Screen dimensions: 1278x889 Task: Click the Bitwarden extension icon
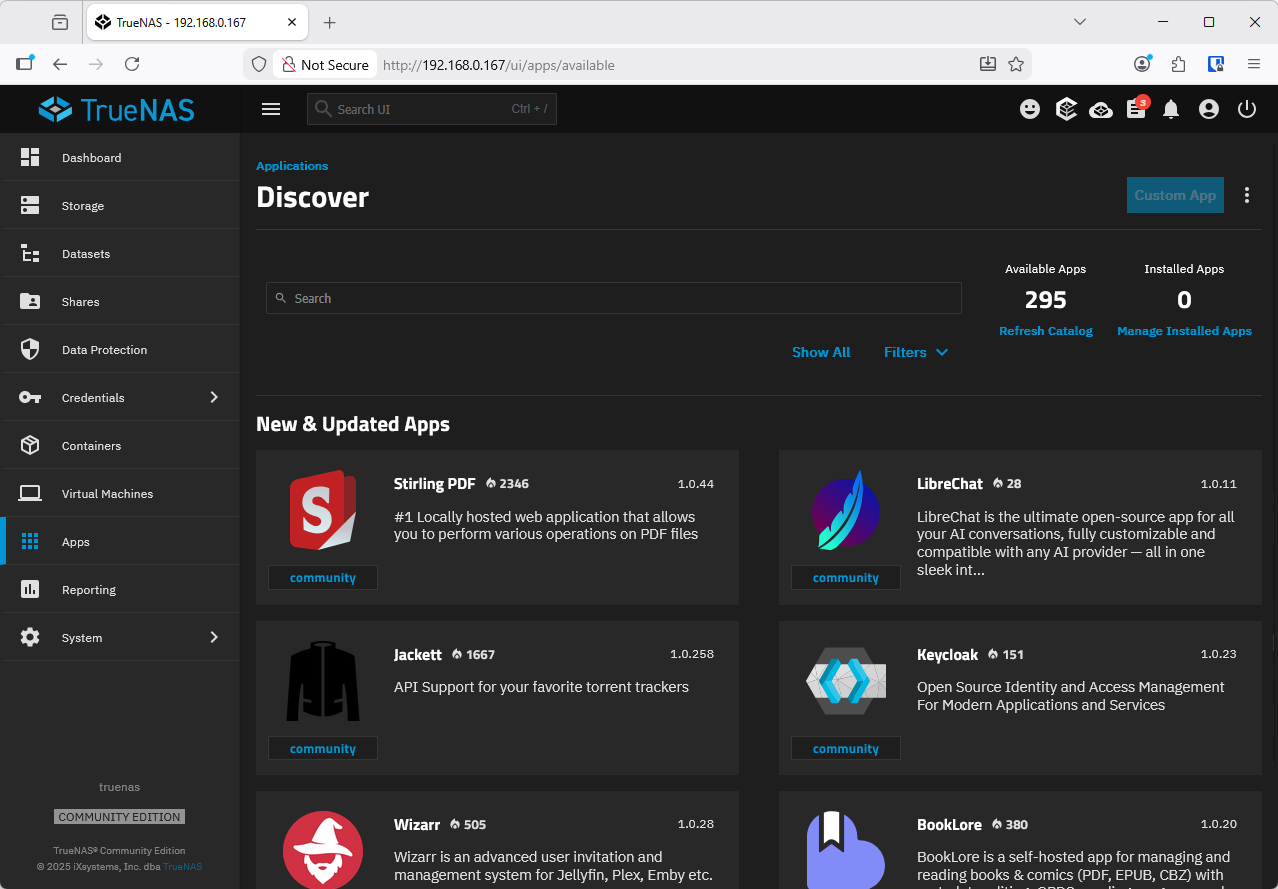coord(1216,64)
